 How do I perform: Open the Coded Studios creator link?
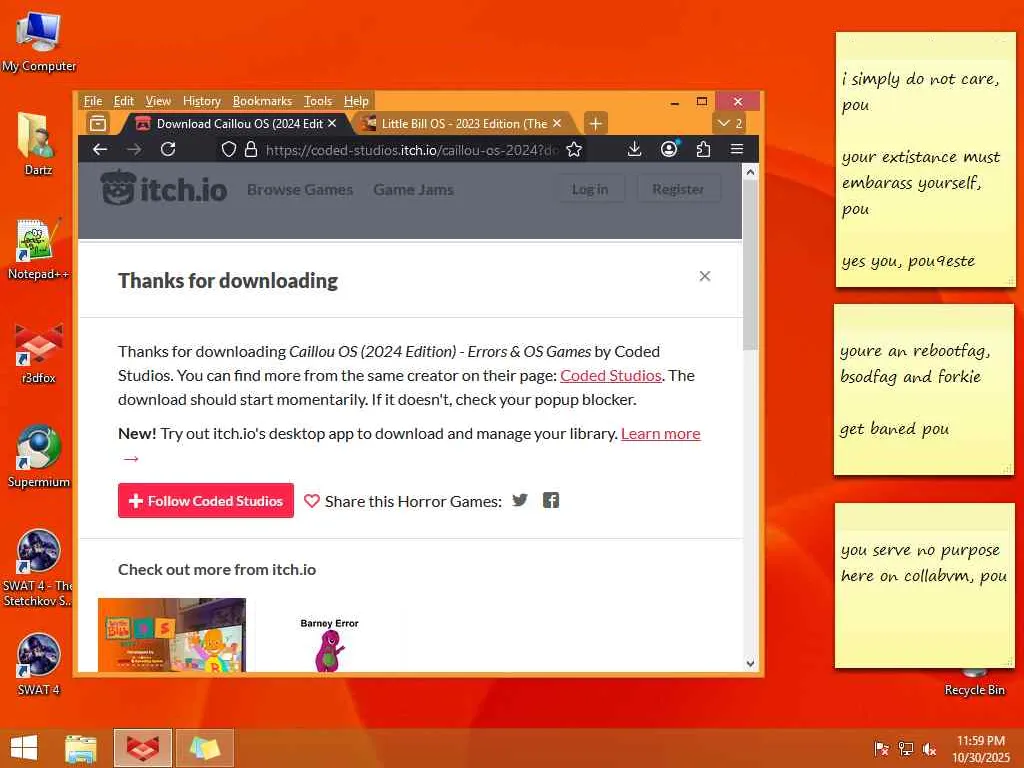[x=611, y=376]
